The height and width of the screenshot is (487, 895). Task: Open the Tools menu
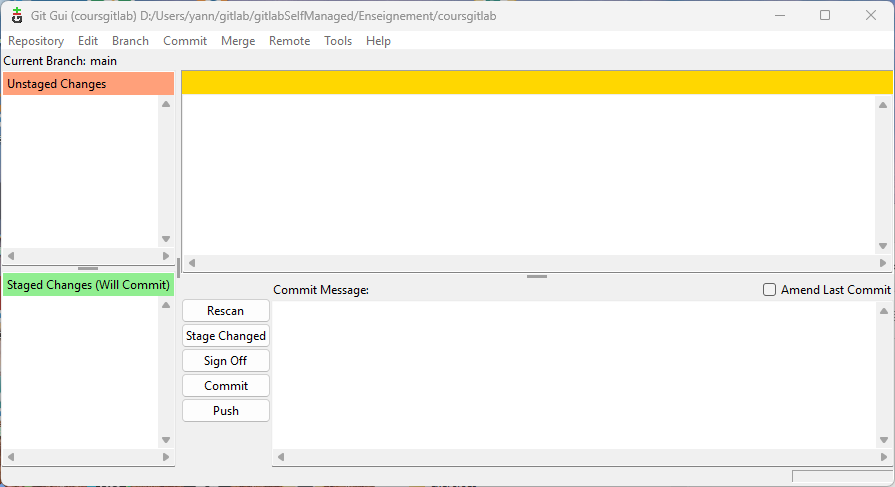click(x=338, y=41)
